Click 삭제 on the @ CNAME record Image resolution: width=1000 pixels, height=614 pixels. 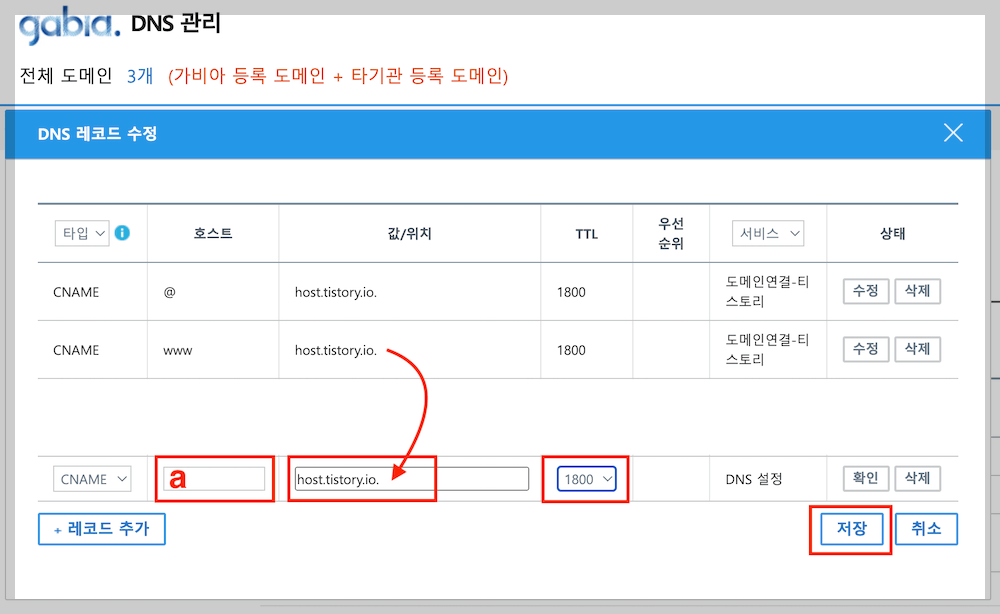click(917, 291)
